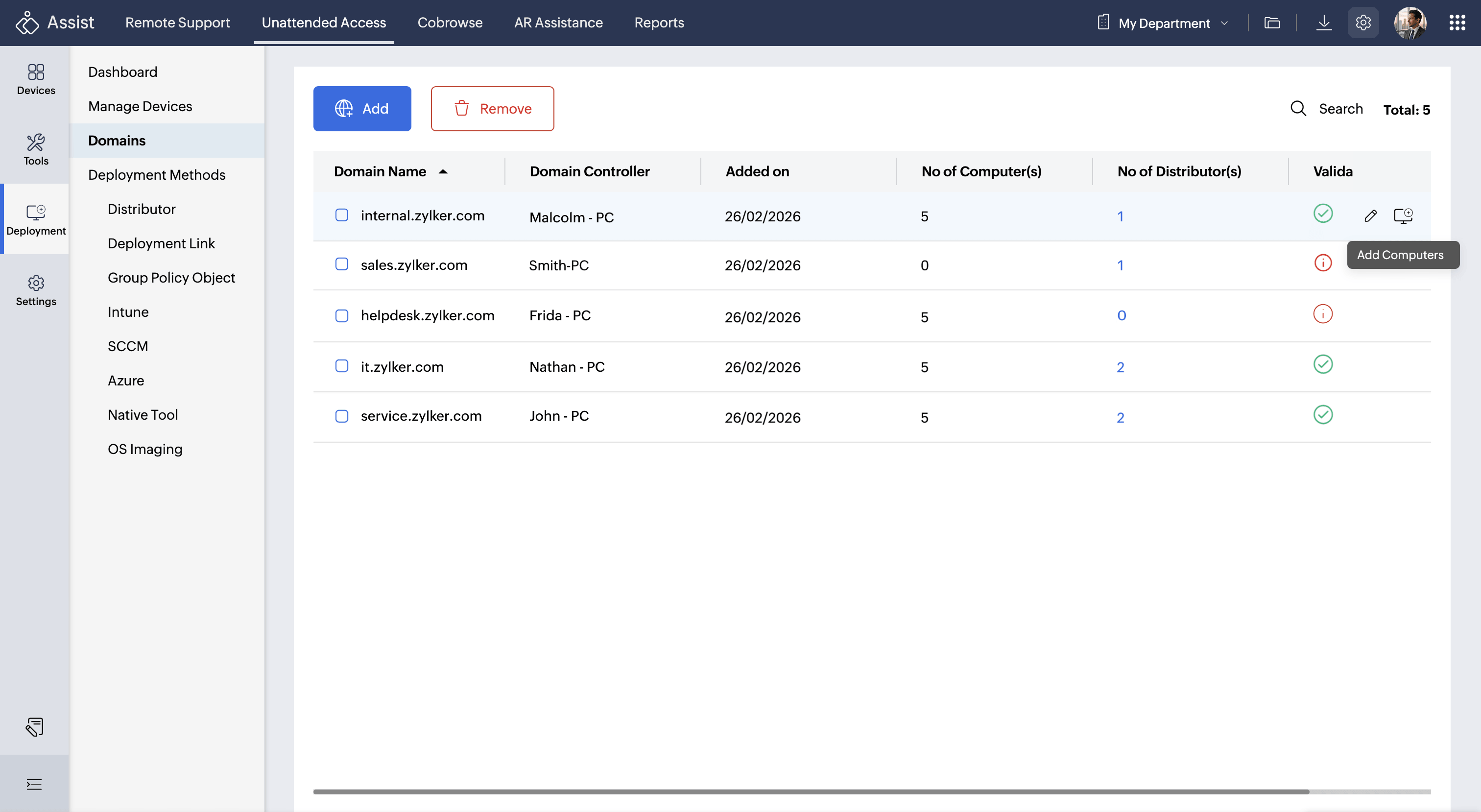Click the download icon in top bar
The height and width of the screenshot is (812, 1481).
point(1323,23)
